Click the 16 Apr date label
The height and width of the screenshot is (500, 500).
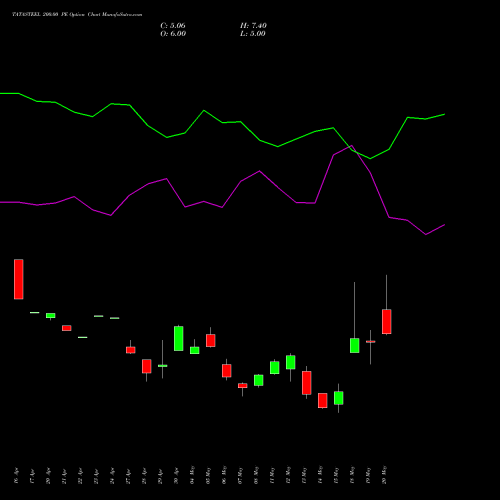17,476
